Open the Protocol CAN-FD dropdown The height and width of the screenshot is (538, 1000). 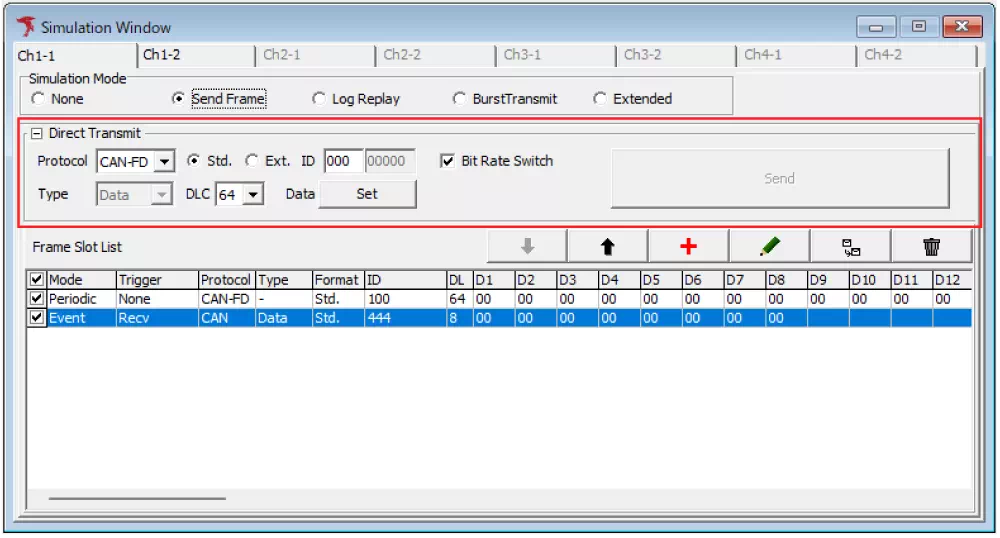(165, 162)
